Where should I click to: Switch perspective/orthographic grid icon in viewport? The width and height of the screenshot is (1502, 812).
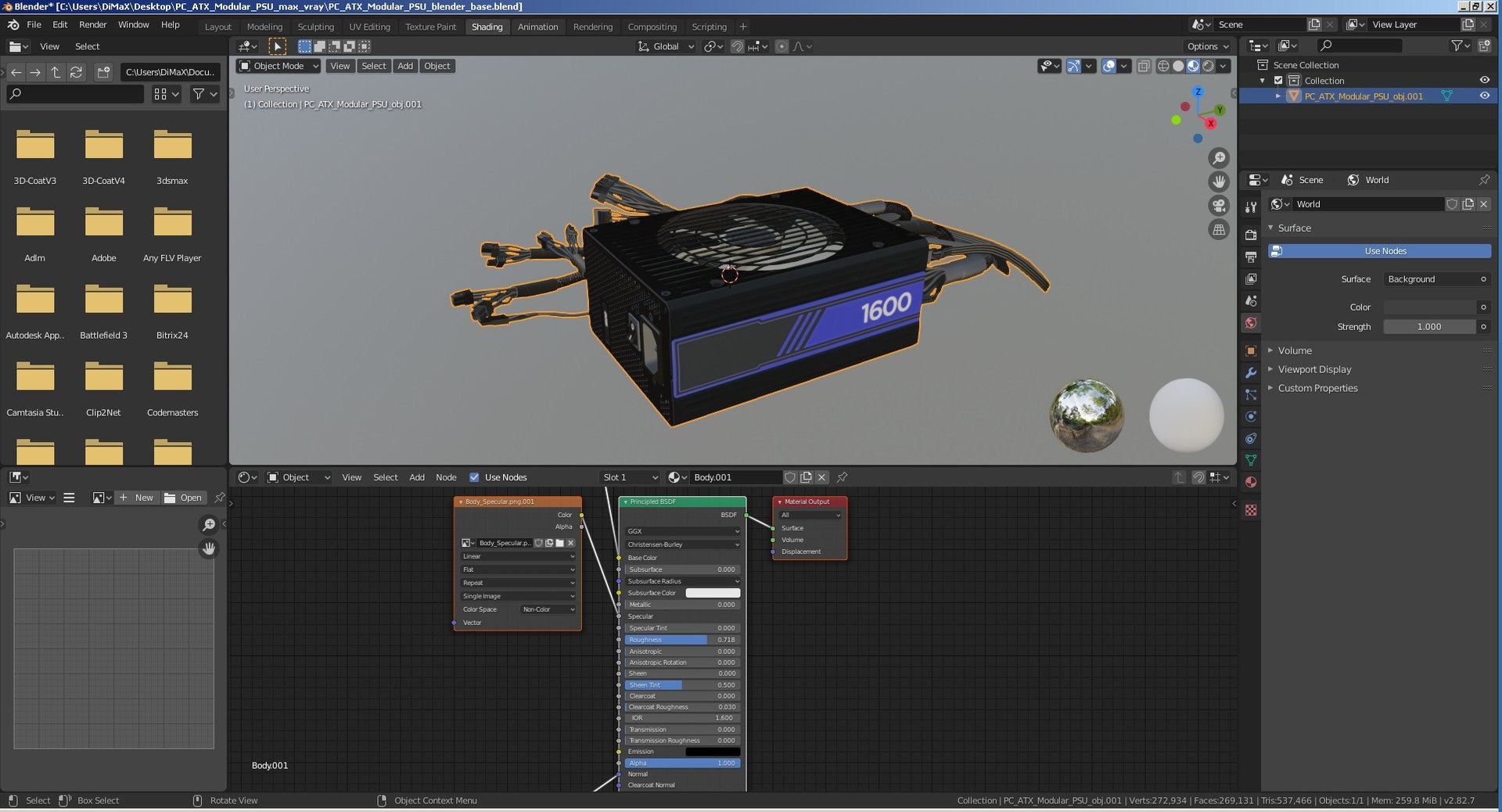coord(1219,230)
